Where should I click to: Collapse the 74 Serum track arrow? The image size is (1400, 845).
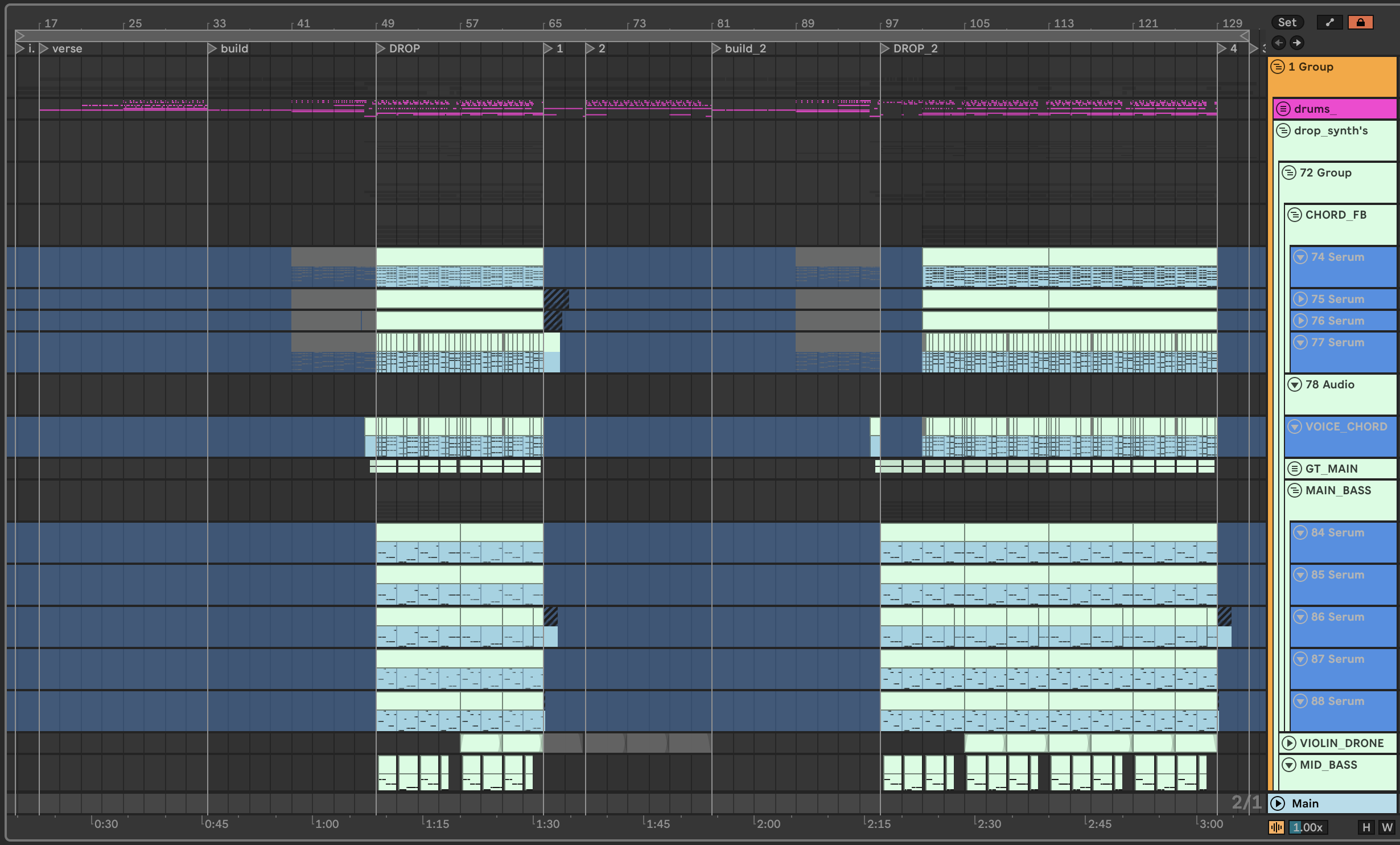pyautogui.click(x=1300, y=257)
